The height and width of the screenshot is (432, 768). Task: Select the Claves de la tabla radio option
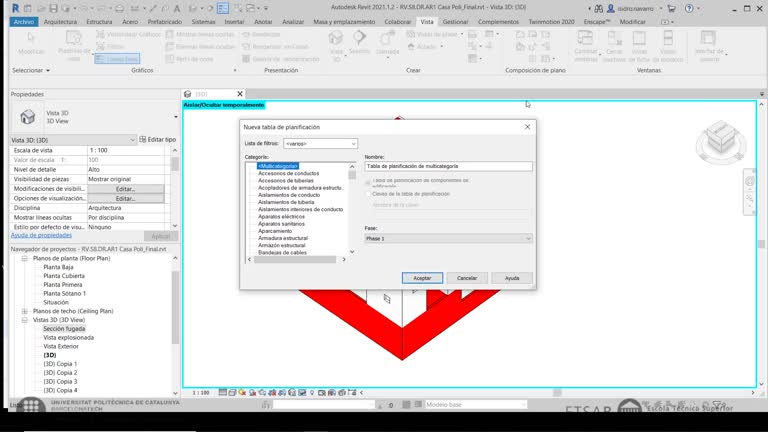pyautogui.click(x=368, y=193)
